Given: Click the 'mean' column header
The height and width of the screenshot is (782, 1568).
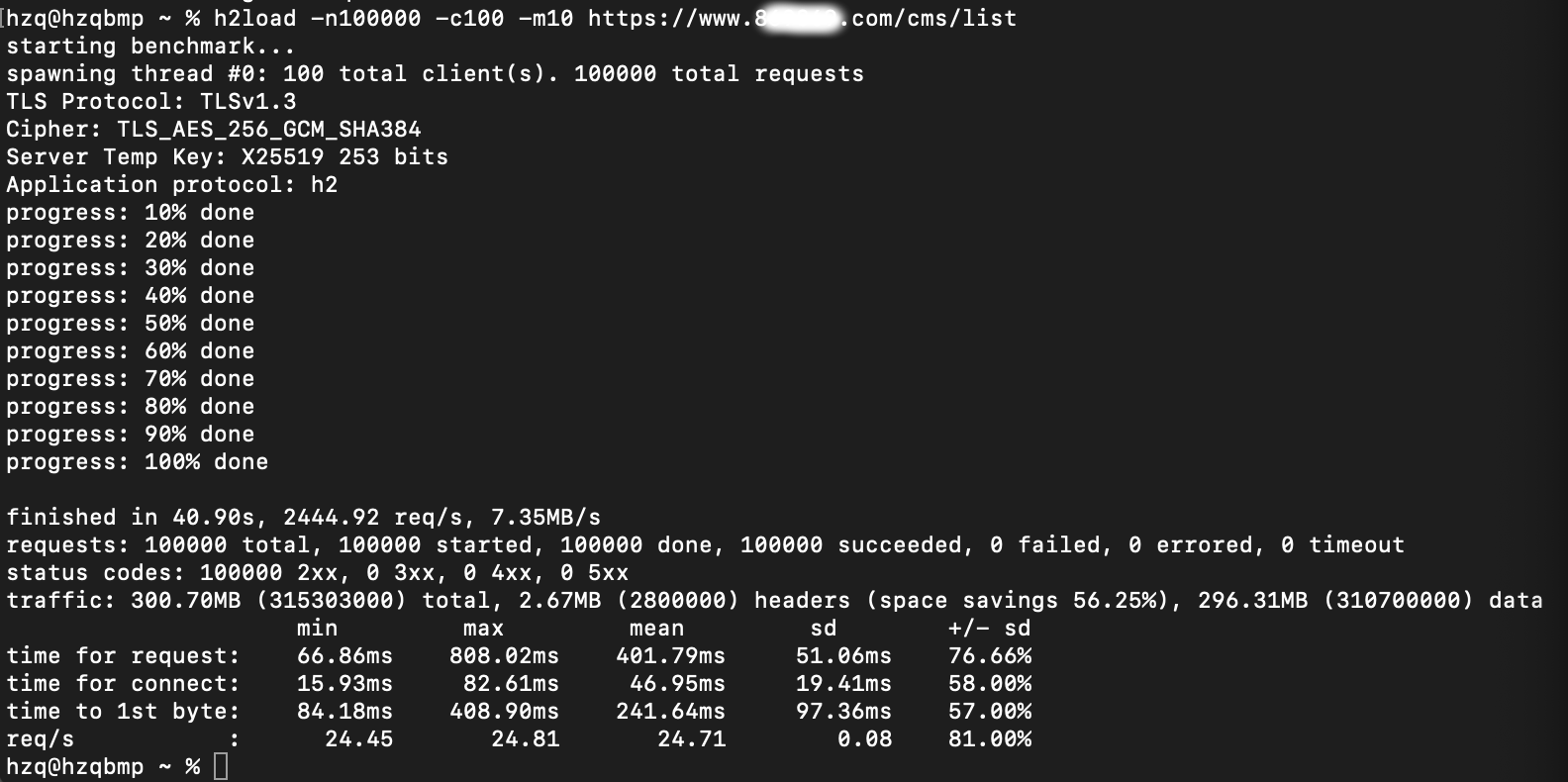Looking at the screenshot, I should pyautogui.click(x=656, y=629).
